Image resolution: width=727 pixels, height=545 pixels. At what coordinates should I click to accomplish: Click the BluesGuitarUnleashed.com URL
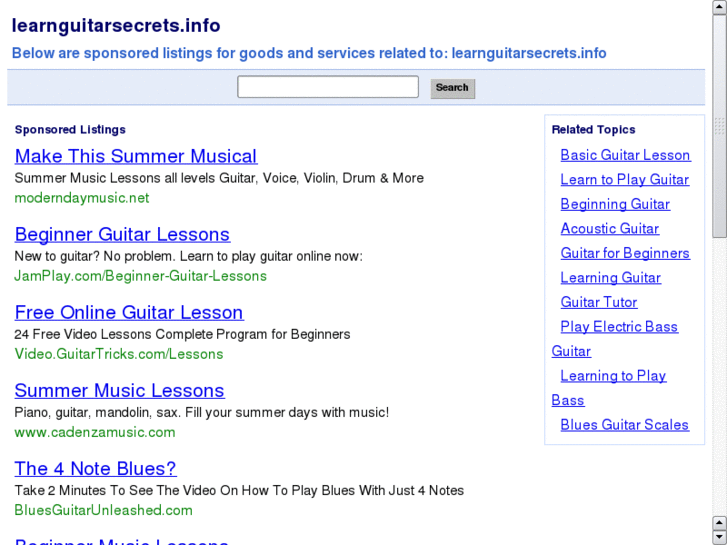pos(103,510)
